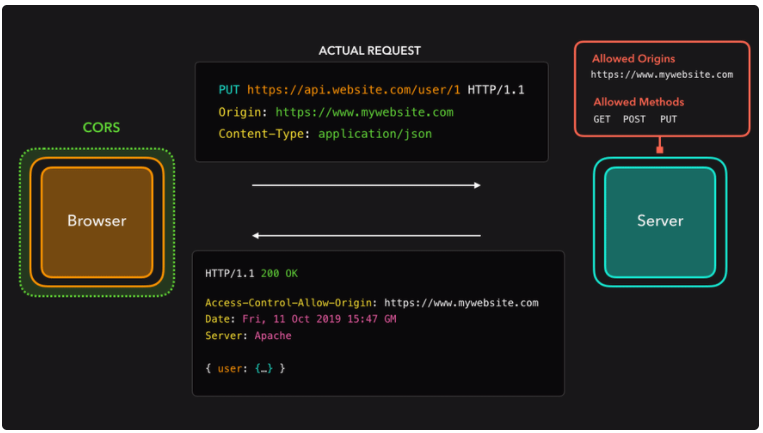Select the allowed origin https://www.mywebsite.com
The image size is (763, 433).
661,74
